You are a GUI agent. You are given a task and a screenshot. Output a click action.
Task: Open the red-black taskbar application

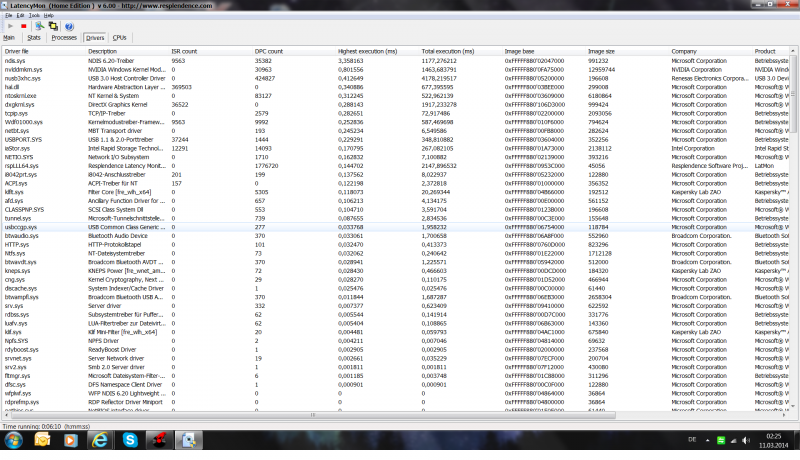pyautogui.click(x=159, y=440)
